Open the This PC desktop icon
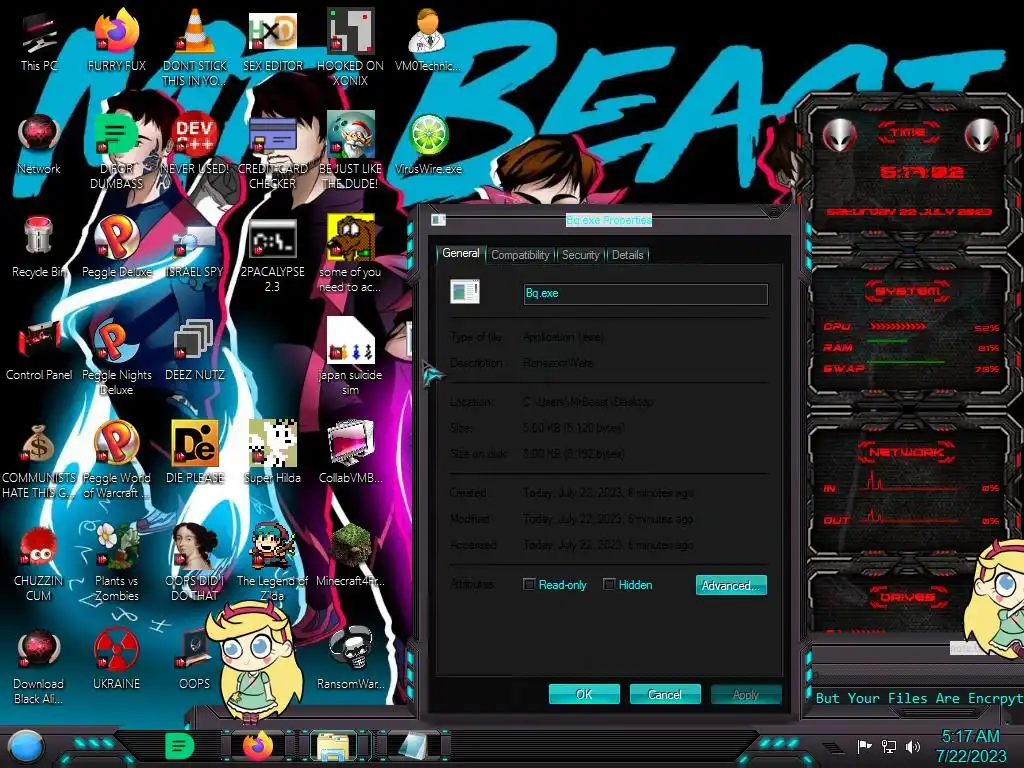The image size is (1024, 768). pos(39,41)
